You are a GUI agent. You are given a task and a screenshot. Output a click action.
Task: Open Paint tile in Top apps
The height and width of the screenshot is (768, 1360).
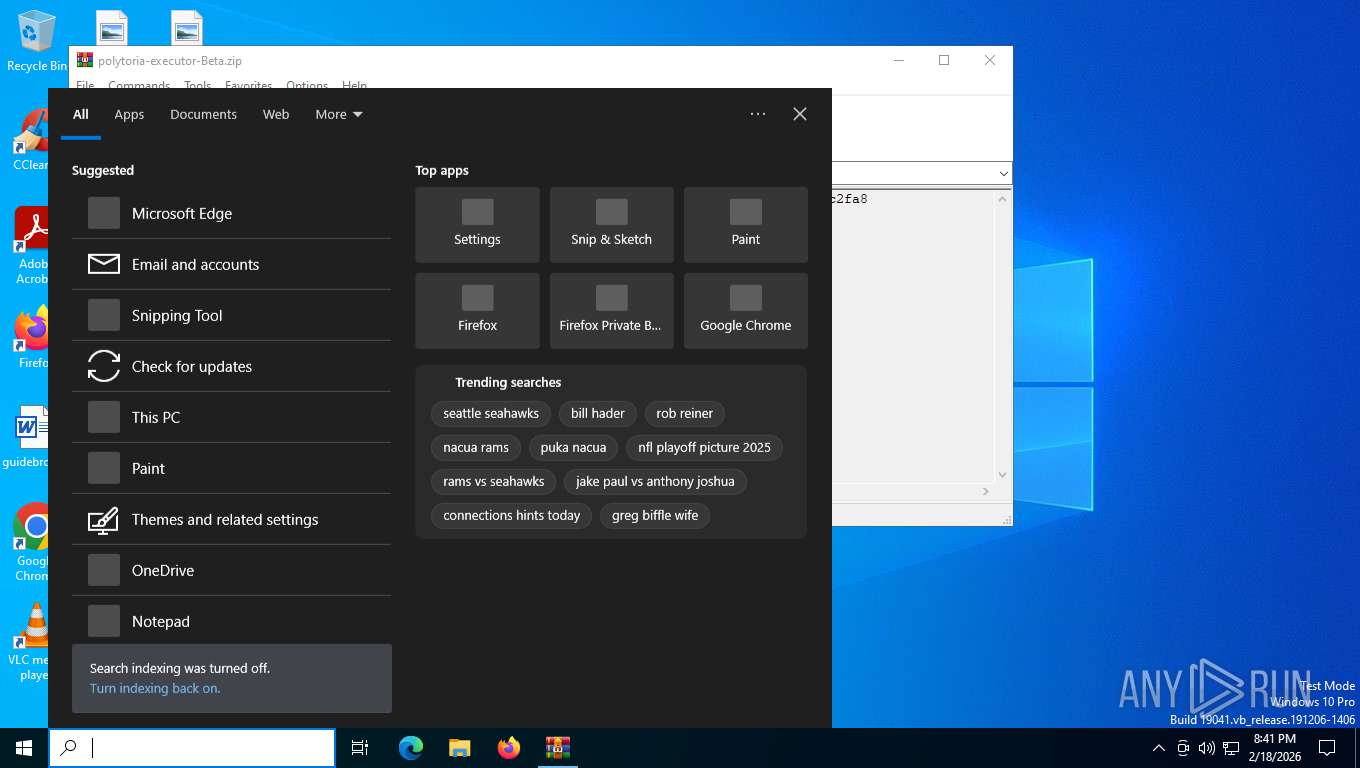coord(745,225)
